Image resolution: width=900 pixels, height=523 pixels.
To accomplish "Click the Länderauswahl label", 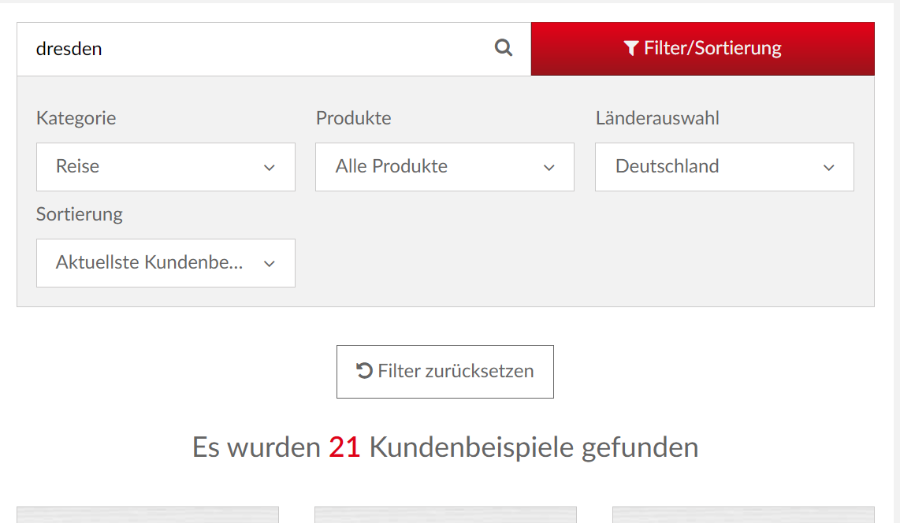I will 657,118.
